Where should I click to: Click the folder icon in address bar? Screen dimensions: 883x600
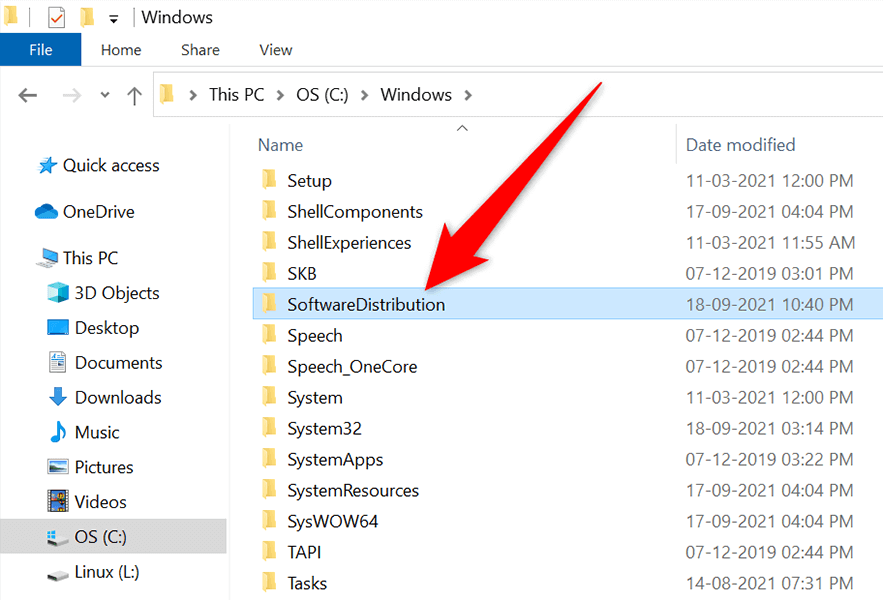[167, 94]
